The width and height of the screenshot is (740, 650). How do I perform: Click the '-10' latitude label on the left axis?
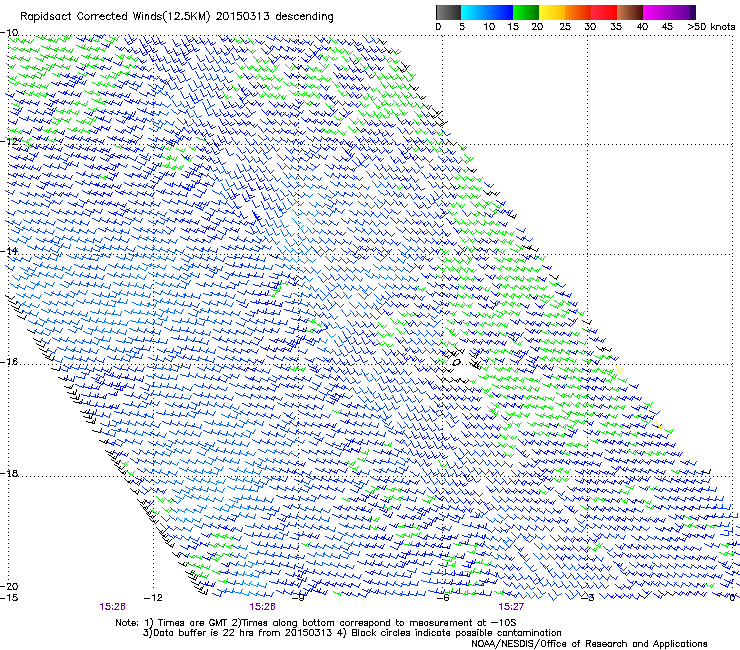[x=9, y=33]
